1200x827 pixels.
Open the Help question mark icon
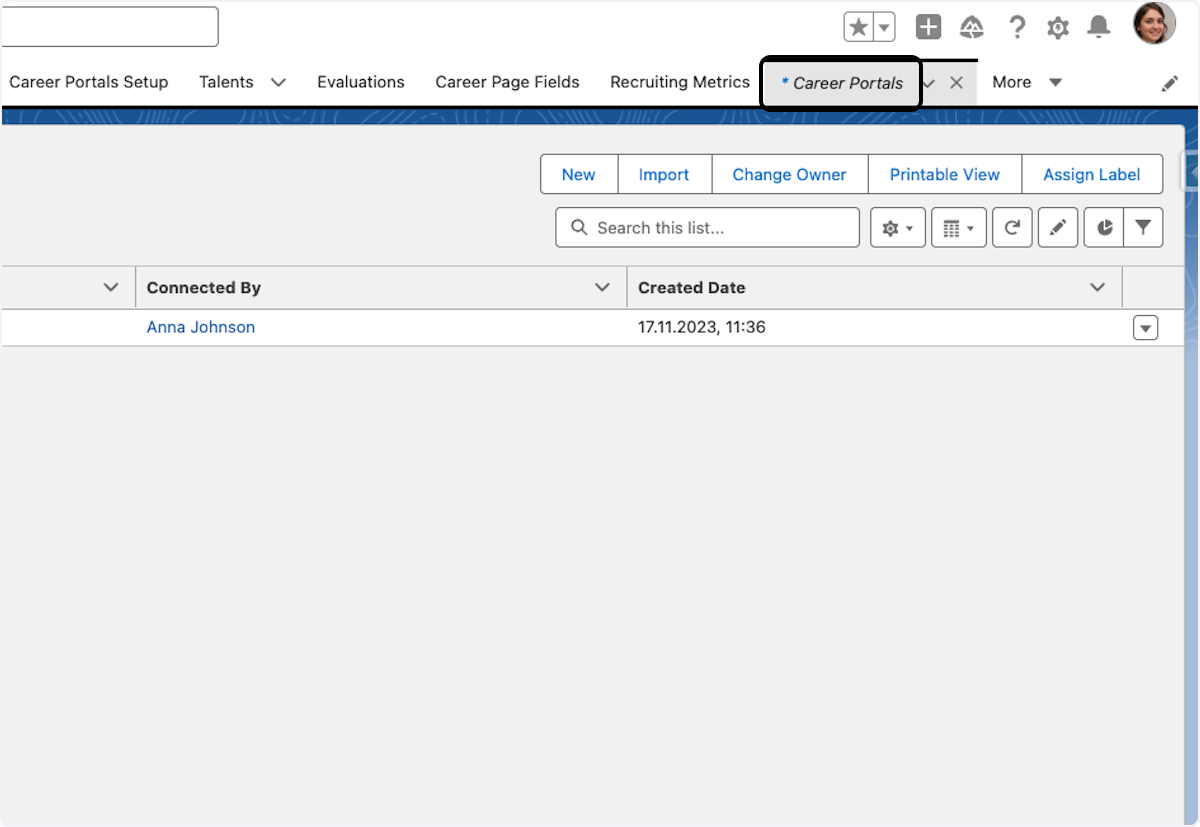point(1017,27)
